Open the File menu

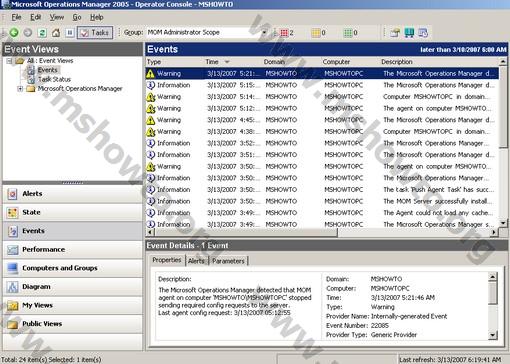click(x=16, y=17)
